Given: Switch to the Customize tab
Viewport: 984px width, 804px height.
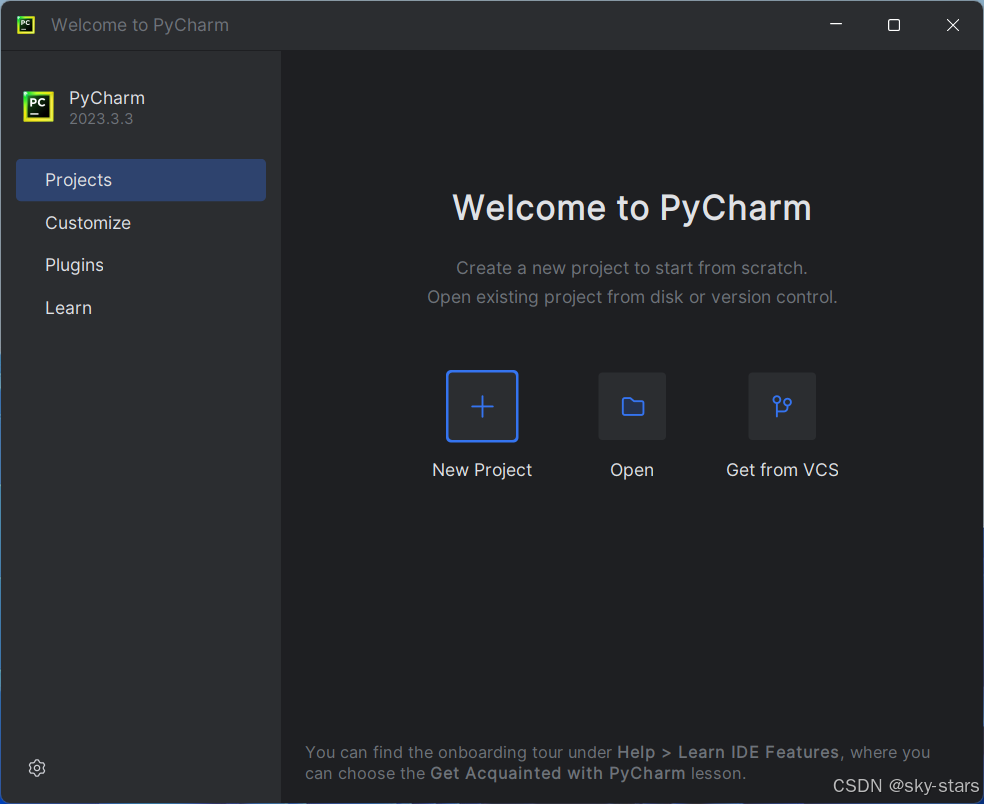Looking at the screenshot, I should (x=88, y=223).
